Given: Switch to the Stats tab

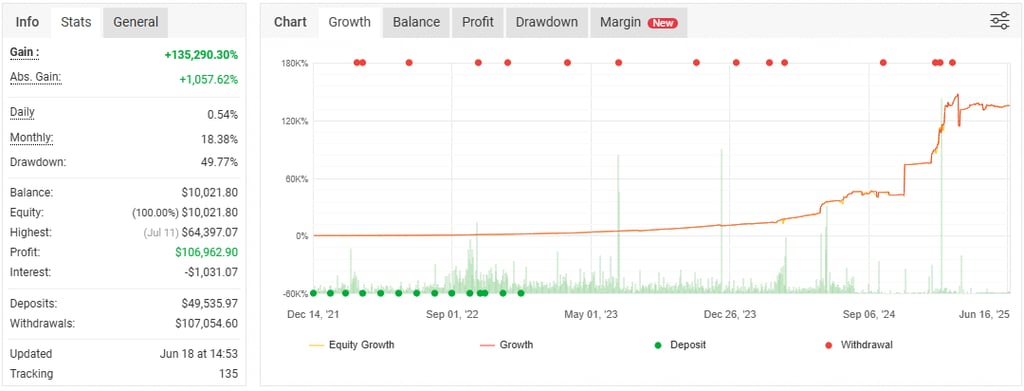Looking at the screenshot, I should (x=76, y=22).
